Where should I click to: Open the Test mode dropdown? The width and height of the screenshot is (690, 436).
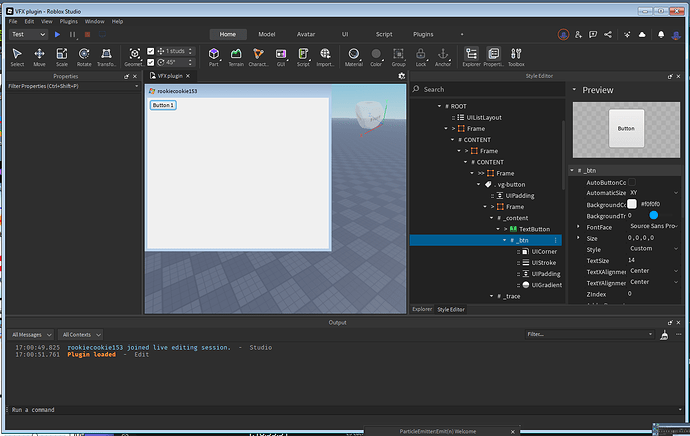click(28, 34)
